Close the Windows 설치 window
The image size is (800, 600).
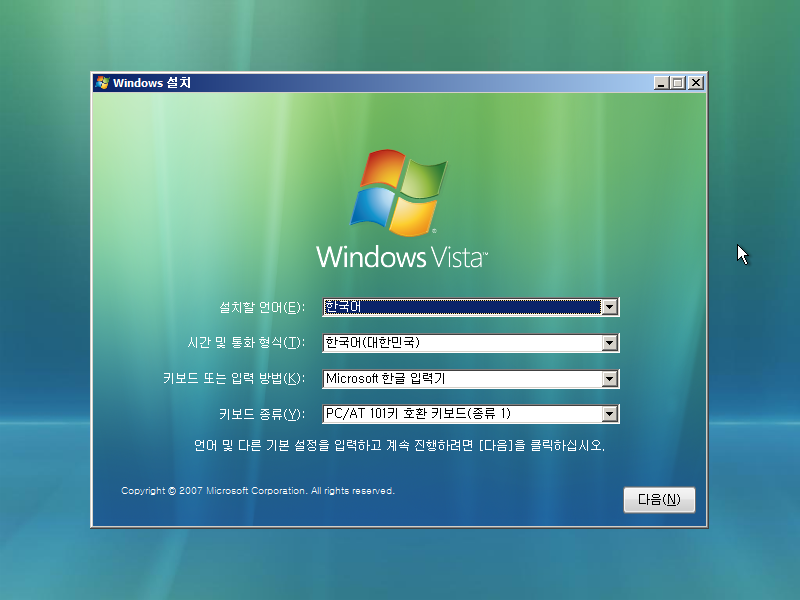pos(696,83)
